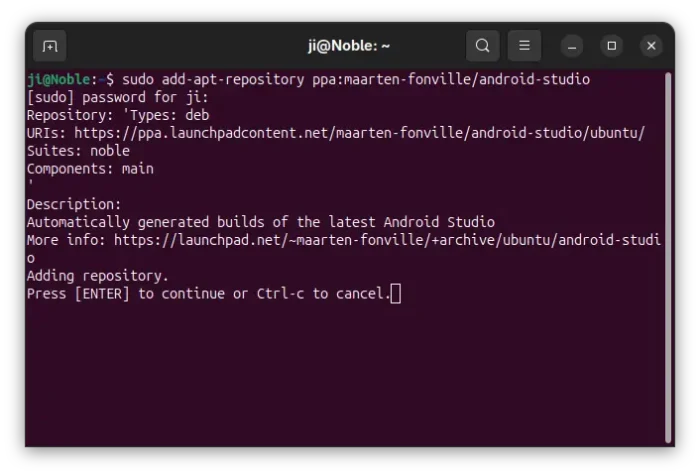Click the 'Components: main' output line
Viewport: 700px width, 475px height.
(90, 169)
